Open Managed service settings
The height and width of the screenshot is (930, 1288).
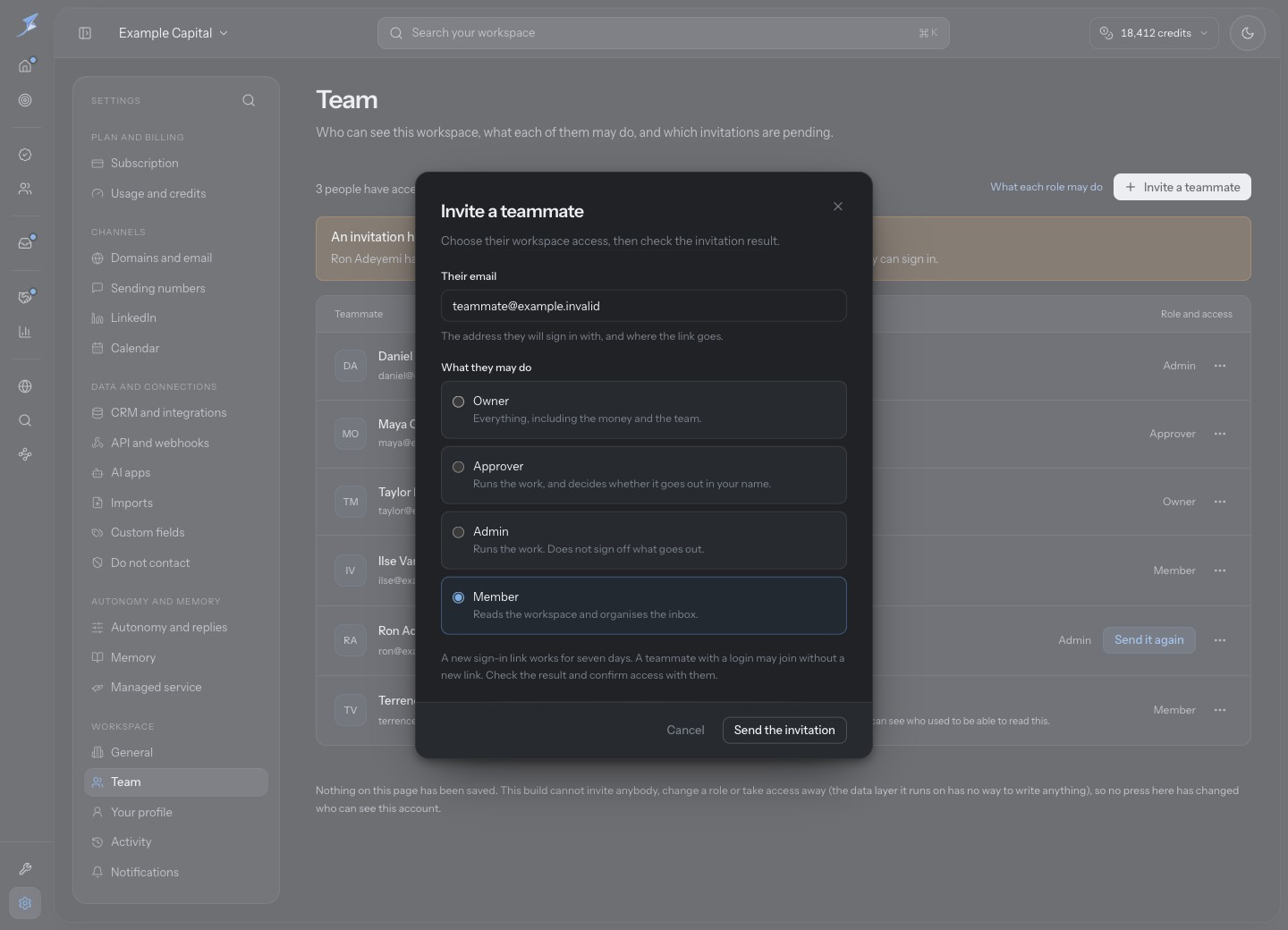click(x=175, y=688)
